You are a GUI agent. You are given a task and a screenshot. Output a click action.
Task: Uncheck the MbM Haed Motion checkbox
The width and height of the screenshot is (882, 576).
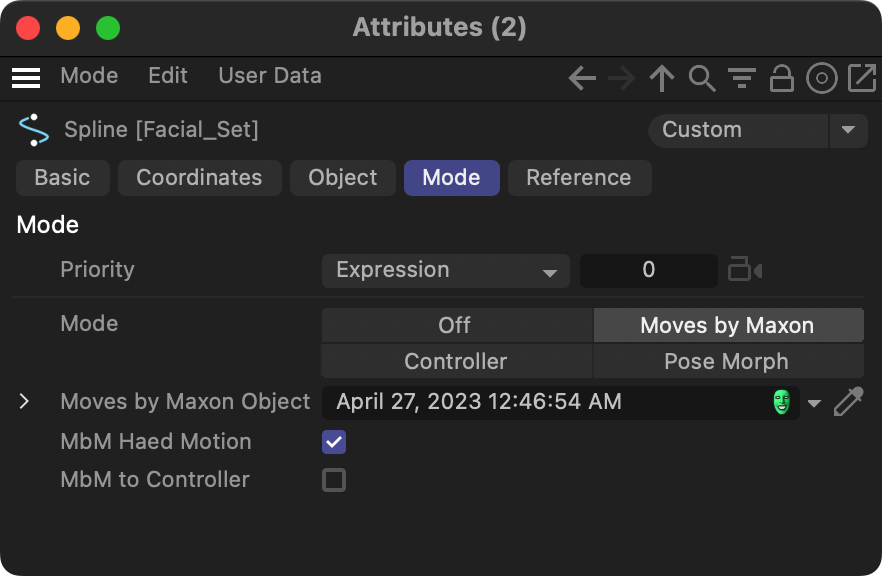tap(334, 442)
